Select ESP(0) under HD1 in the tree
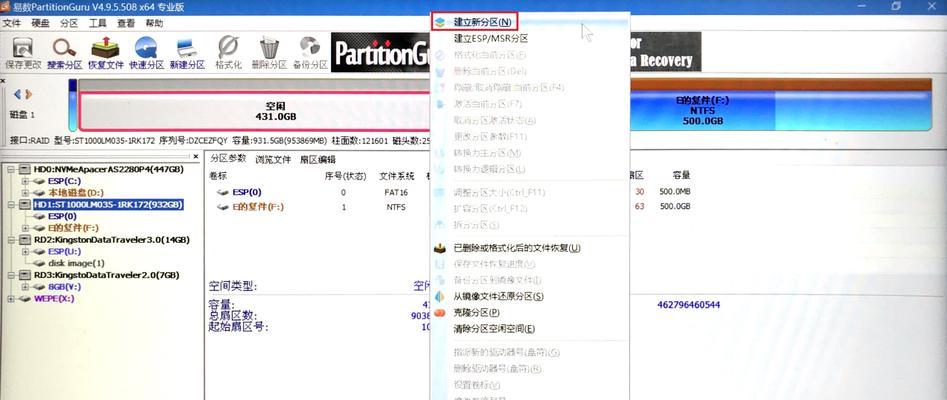This screenshot has width=947, height=400. tap(62, 216)
